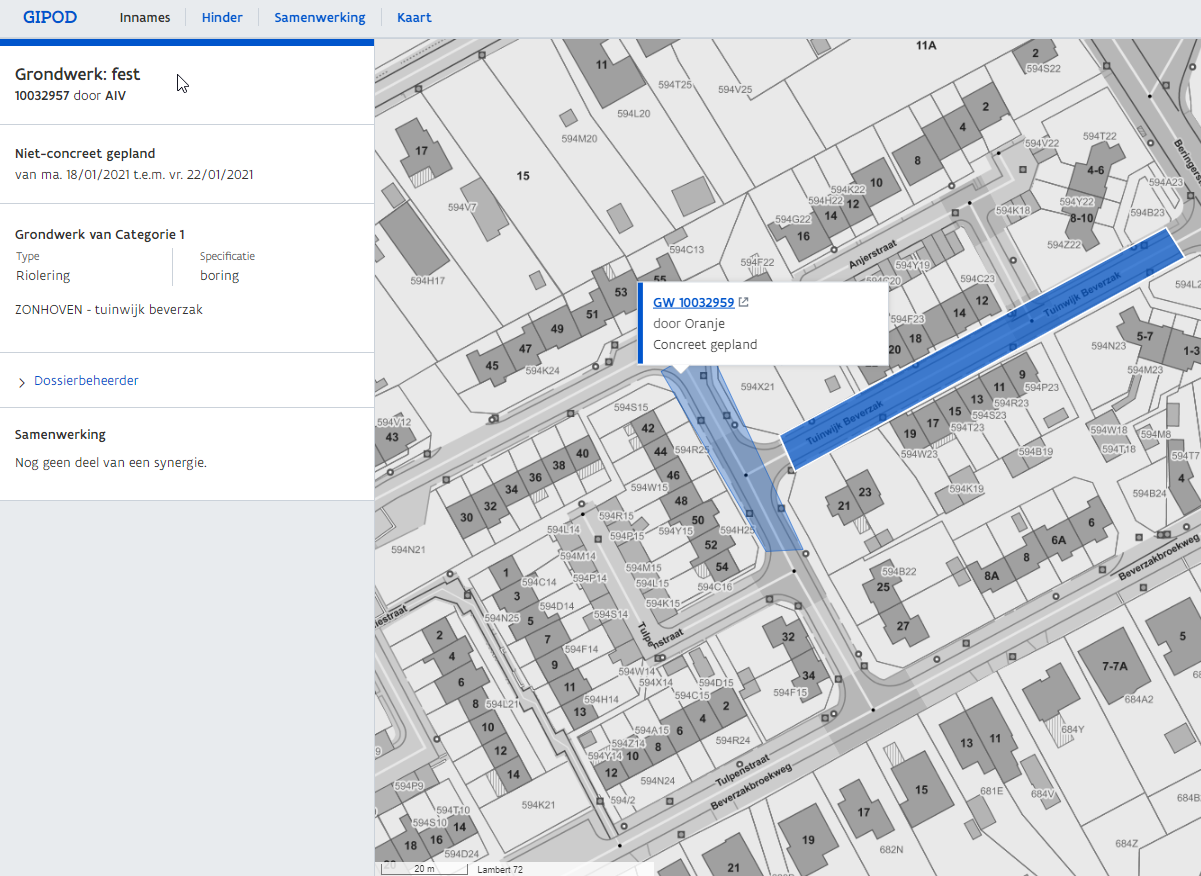
Task: Expand the Dossierbeheerder section
Action: (86, 381)
